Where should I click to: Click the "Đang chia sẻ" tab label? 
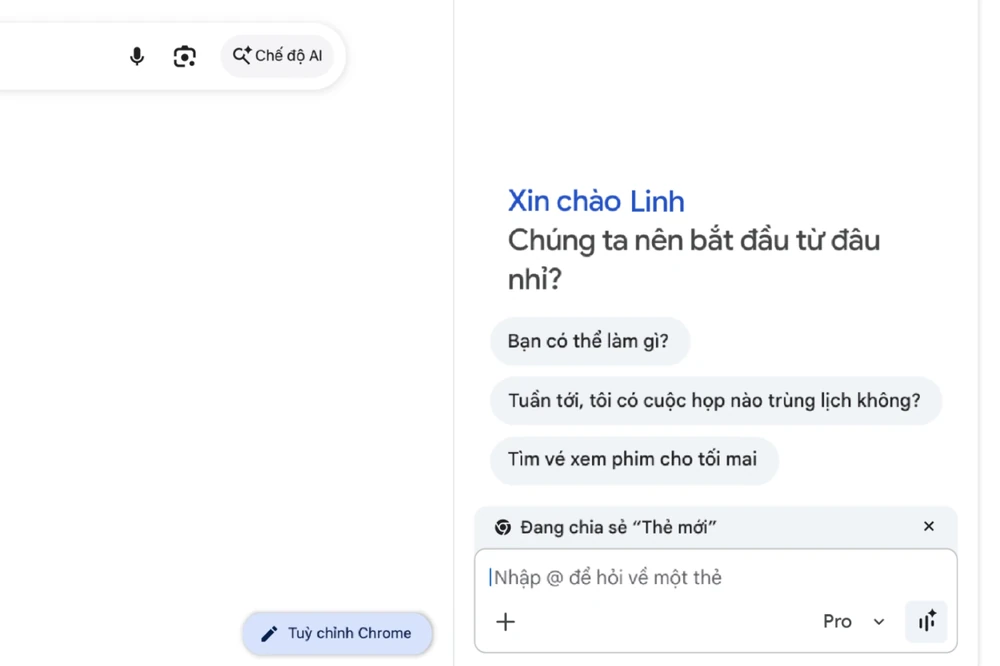coord(618,527)
